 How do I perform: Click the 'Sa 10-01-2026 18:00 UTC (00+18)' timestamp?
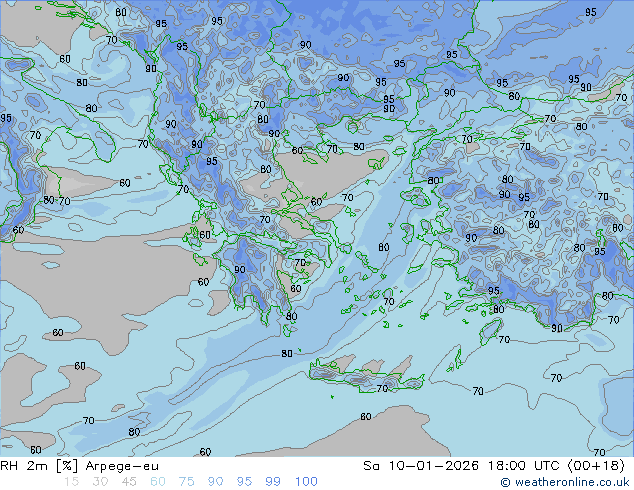494,466
